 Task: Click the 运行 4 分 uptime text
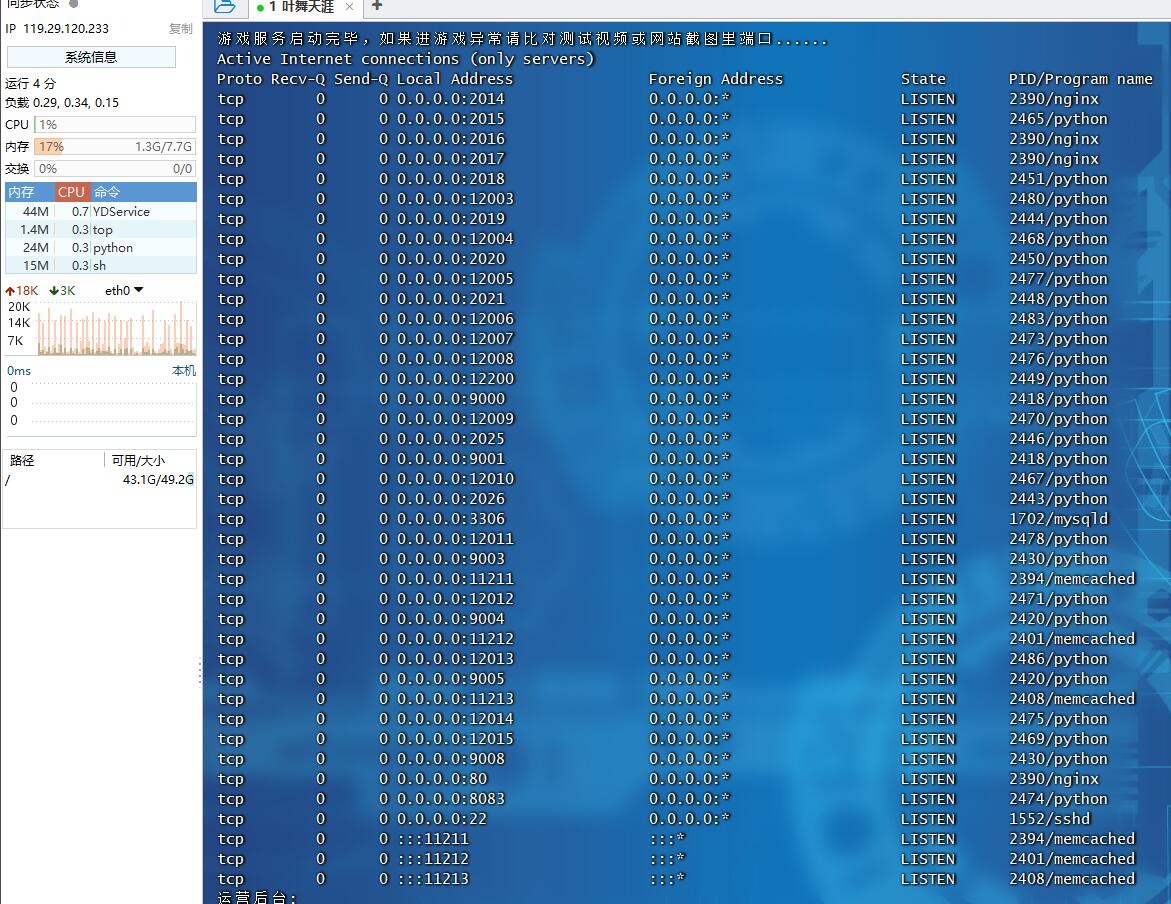[x=31, y=83]
